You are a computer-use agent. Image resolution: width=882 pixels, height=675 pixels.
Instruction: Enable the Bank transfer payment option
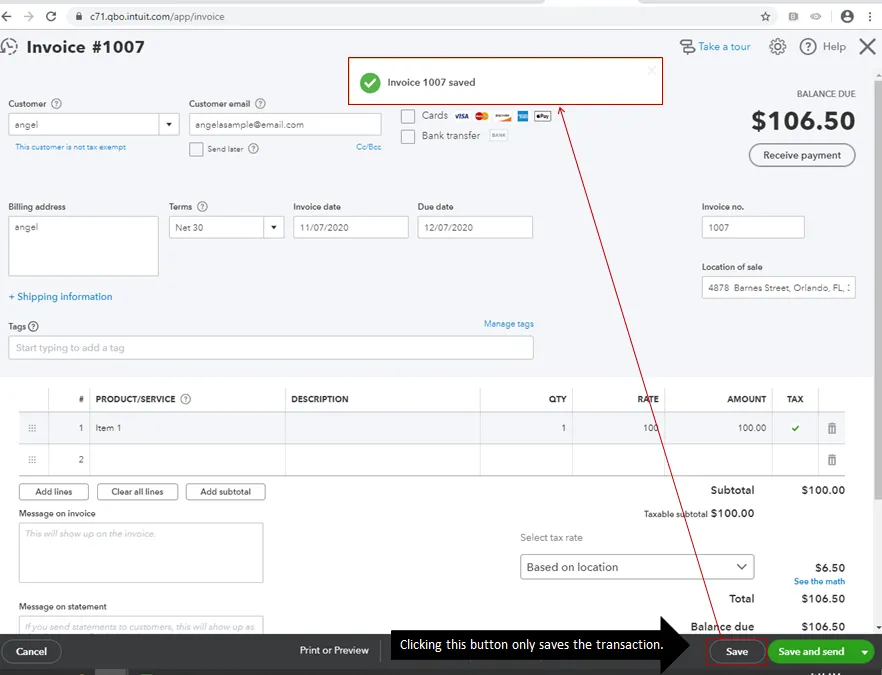click(407, 137)
